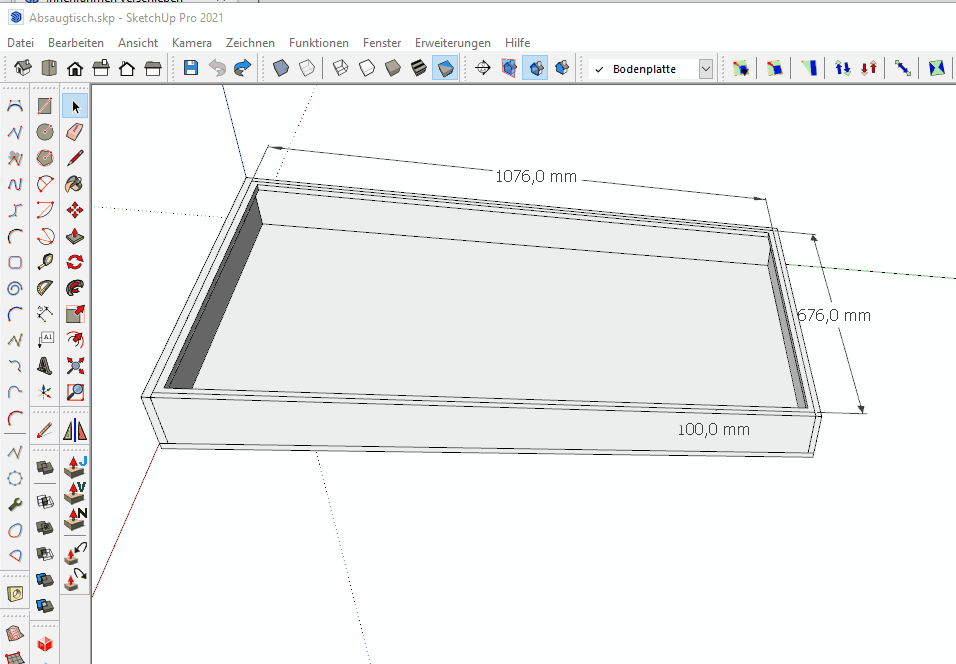
Task: Toggle Back Edges display style
Action: [307, 68]
